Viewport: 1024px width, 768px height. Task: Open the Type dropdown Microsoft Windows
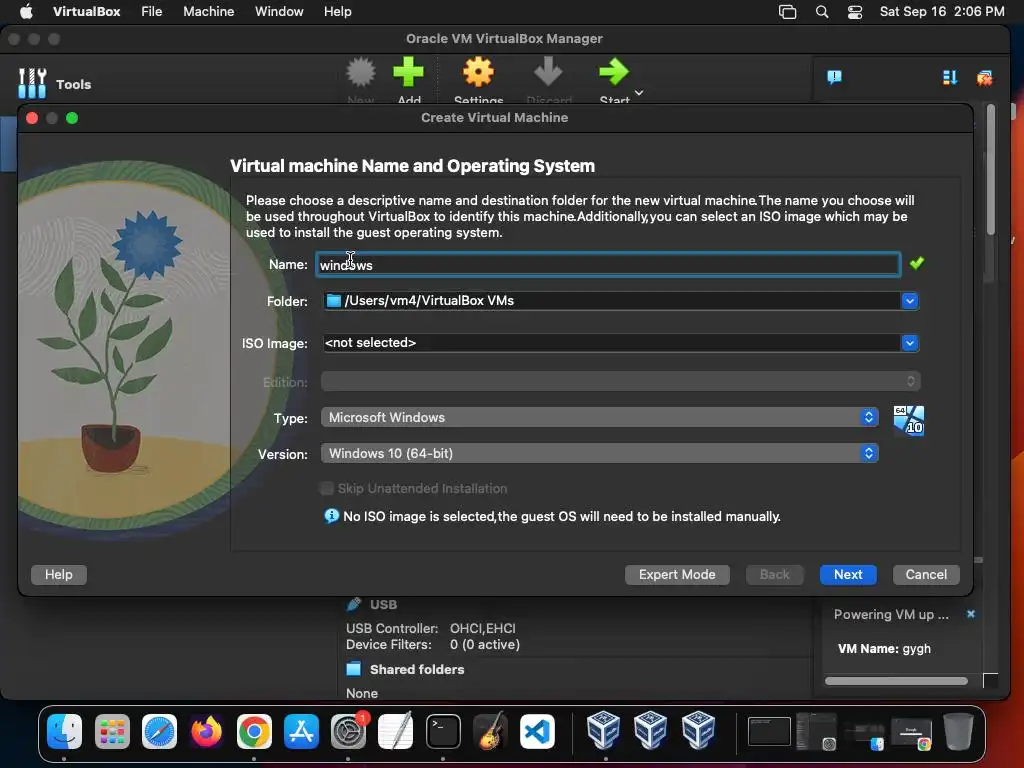pyautogui.click(x=600, y=417)
